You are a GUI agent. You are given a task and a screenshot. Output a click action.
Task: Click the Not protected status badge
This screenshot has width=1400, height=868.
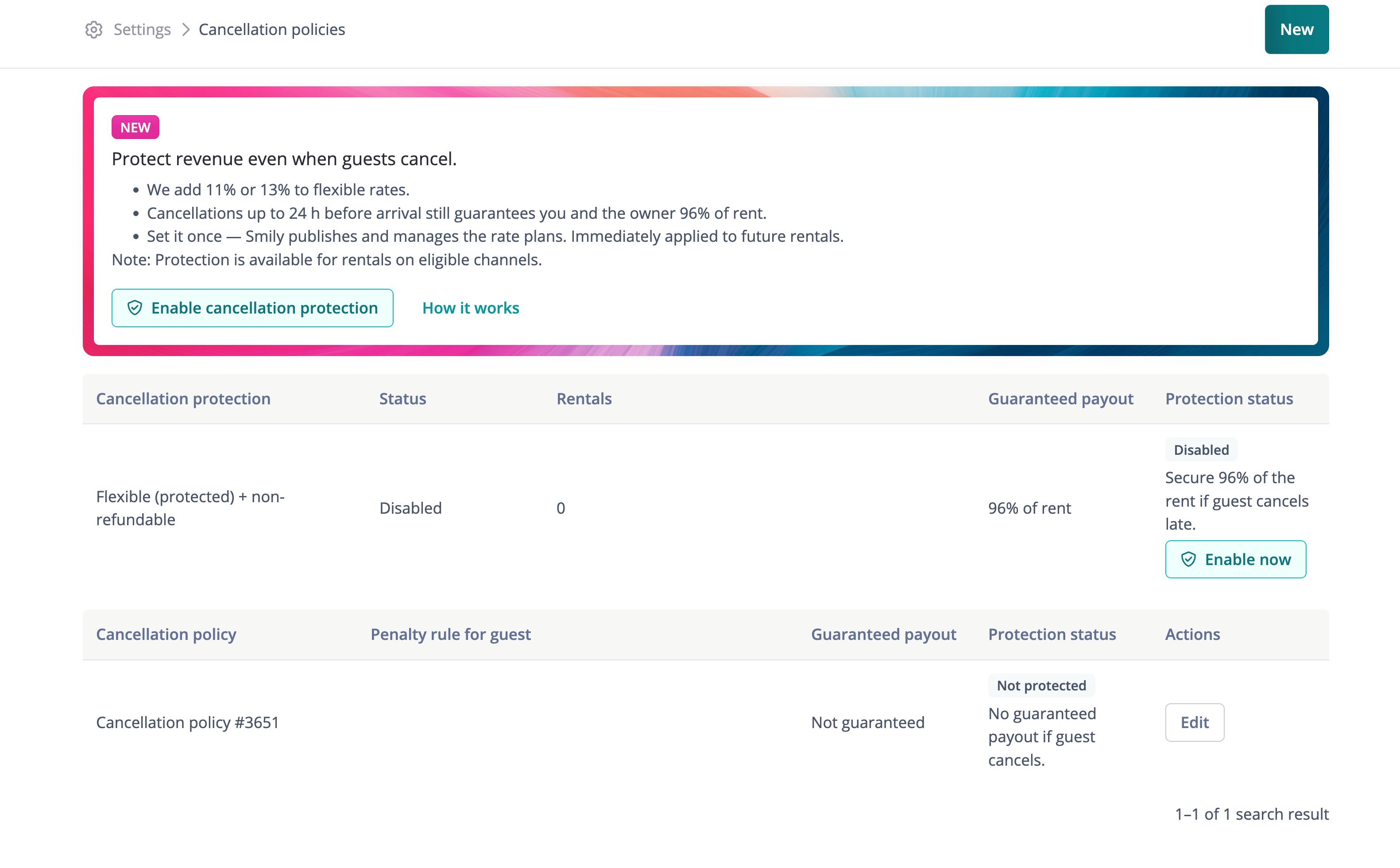1041,686
